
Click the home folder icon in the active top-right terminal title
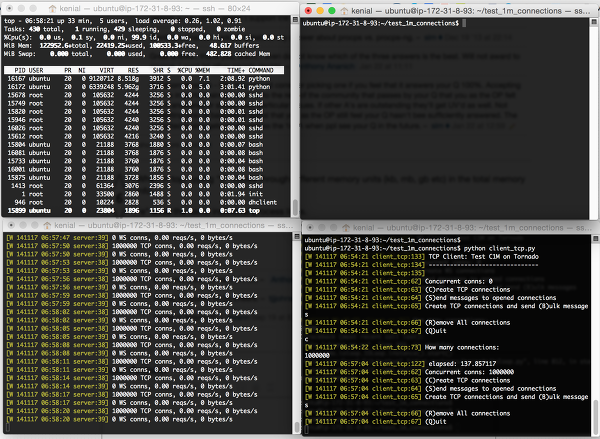tap(344, 11)
